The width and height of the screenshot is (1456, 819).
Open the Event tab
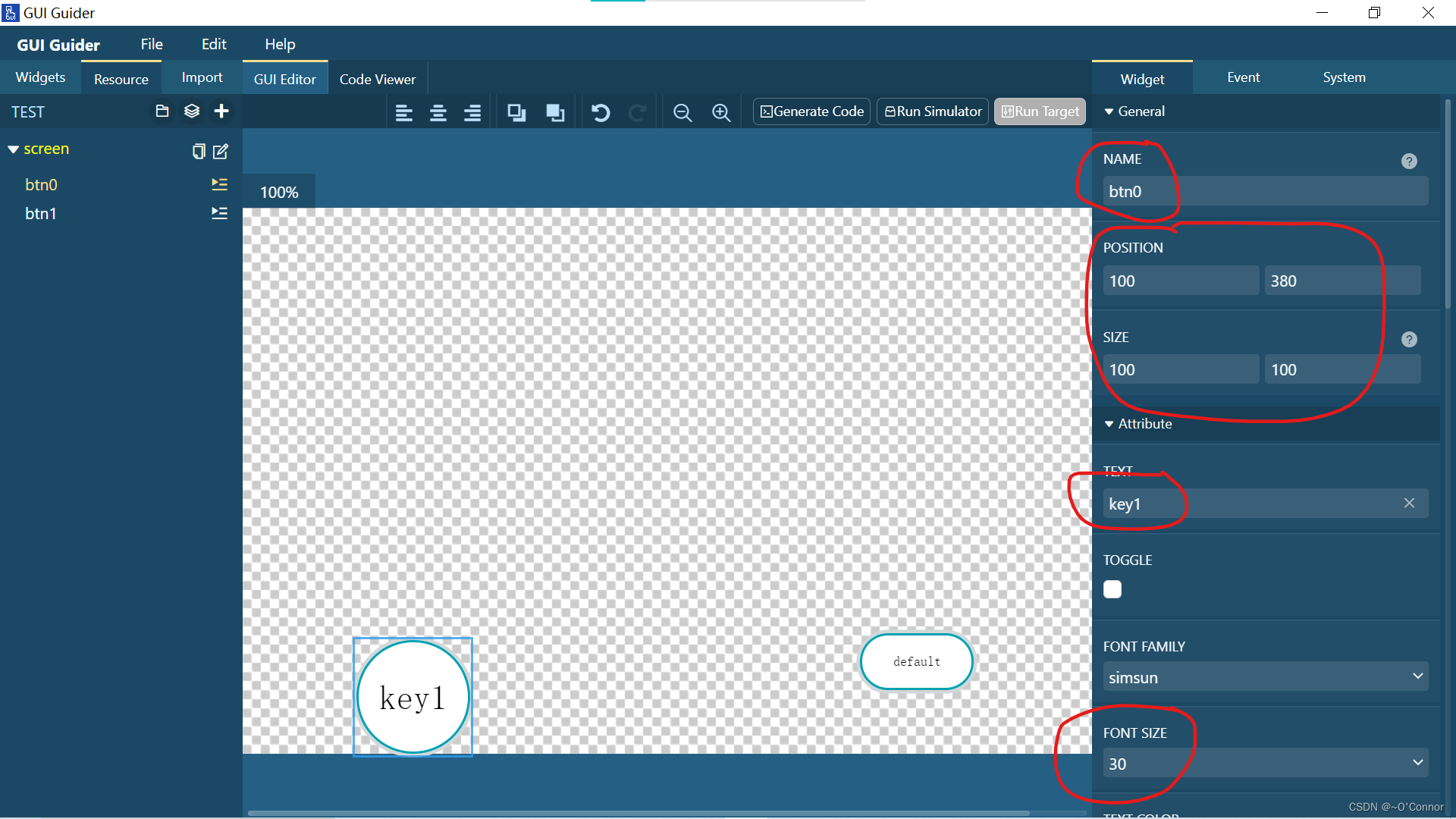(1243, 77)
